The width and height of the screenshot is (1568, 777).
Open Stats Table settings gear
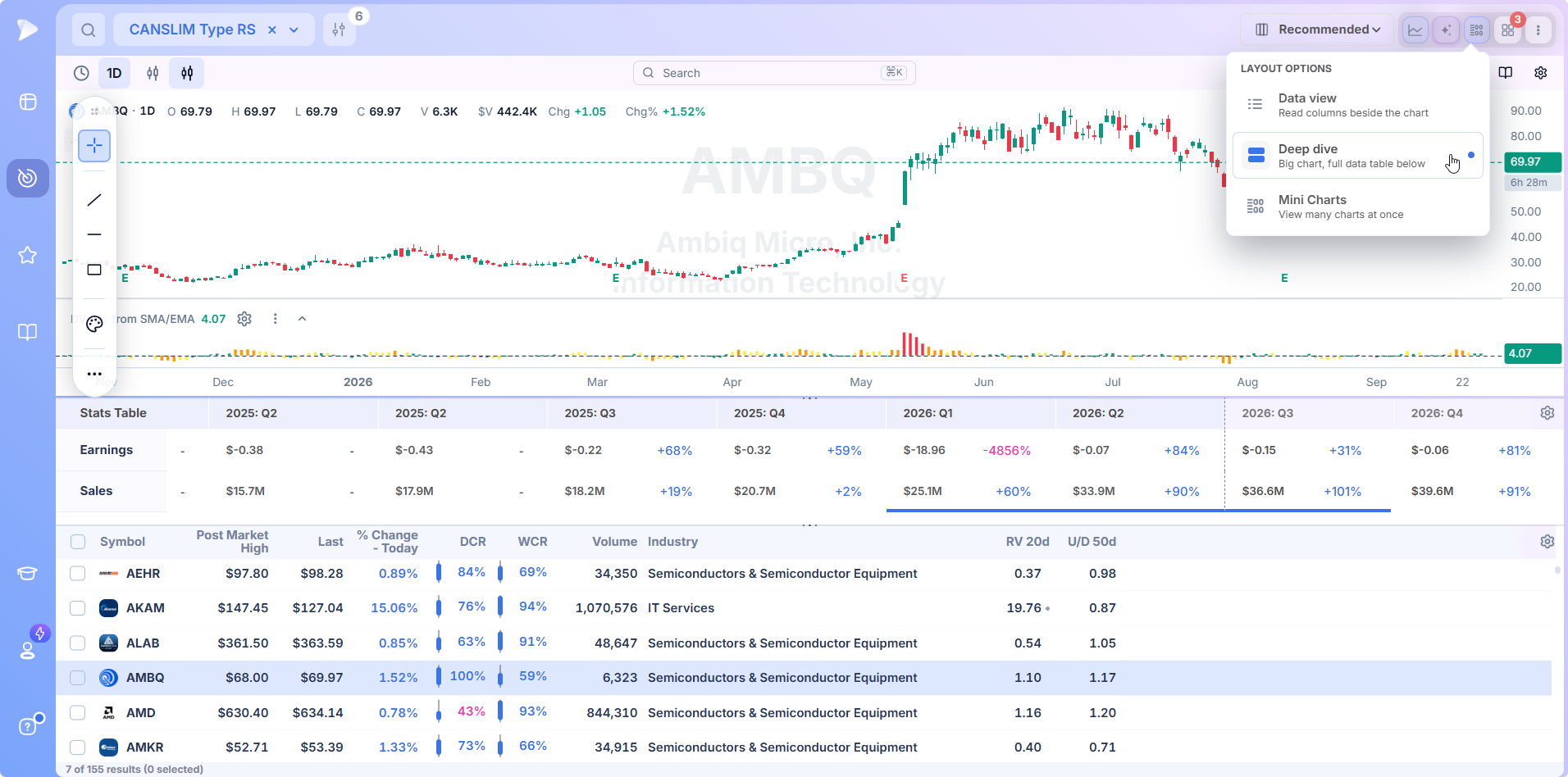point(1547,413)
